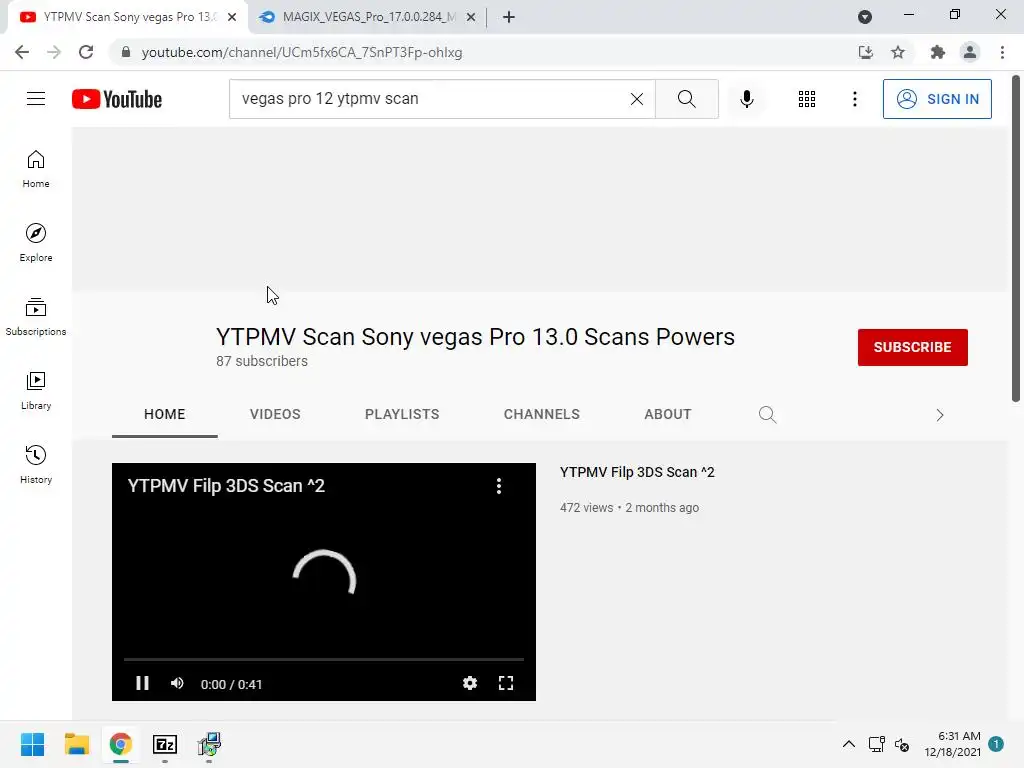Click the '87 subscribers' text
1024x768 pixels.
pos(262,361)
